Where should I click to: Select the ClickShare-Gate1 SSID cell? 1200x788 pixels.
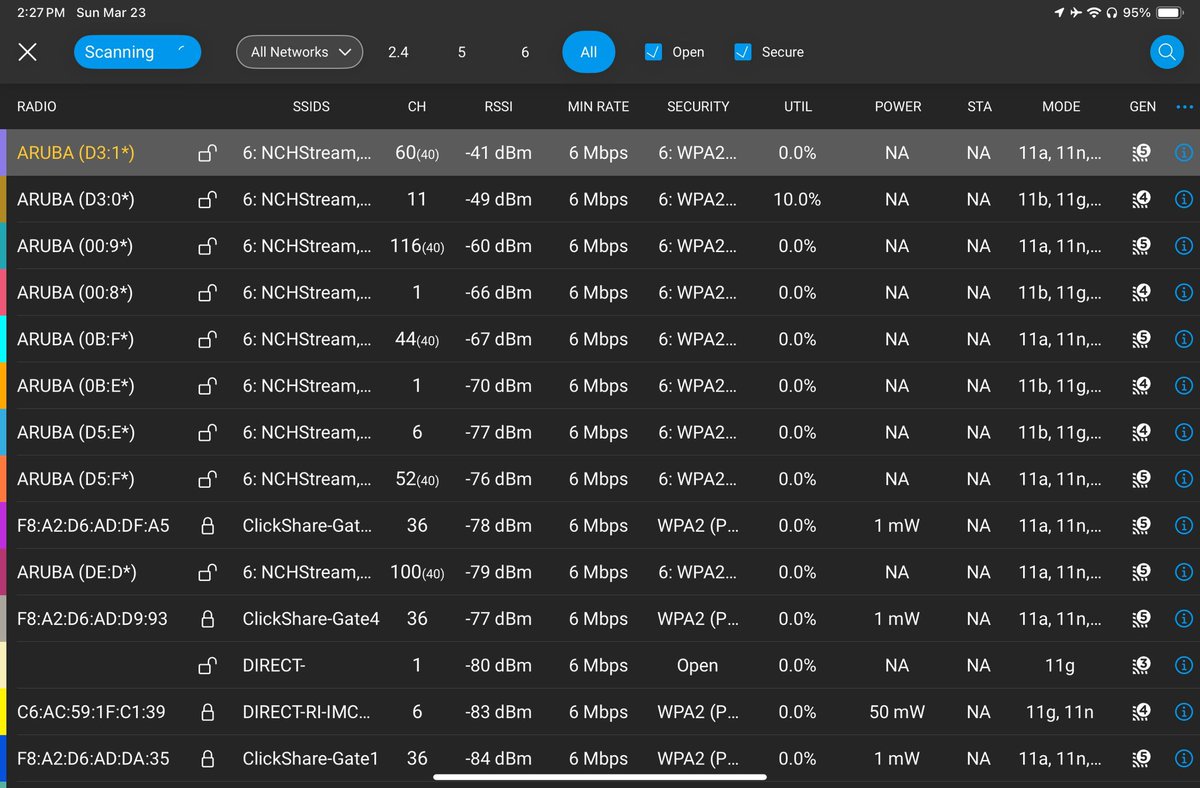pos(311,759)
